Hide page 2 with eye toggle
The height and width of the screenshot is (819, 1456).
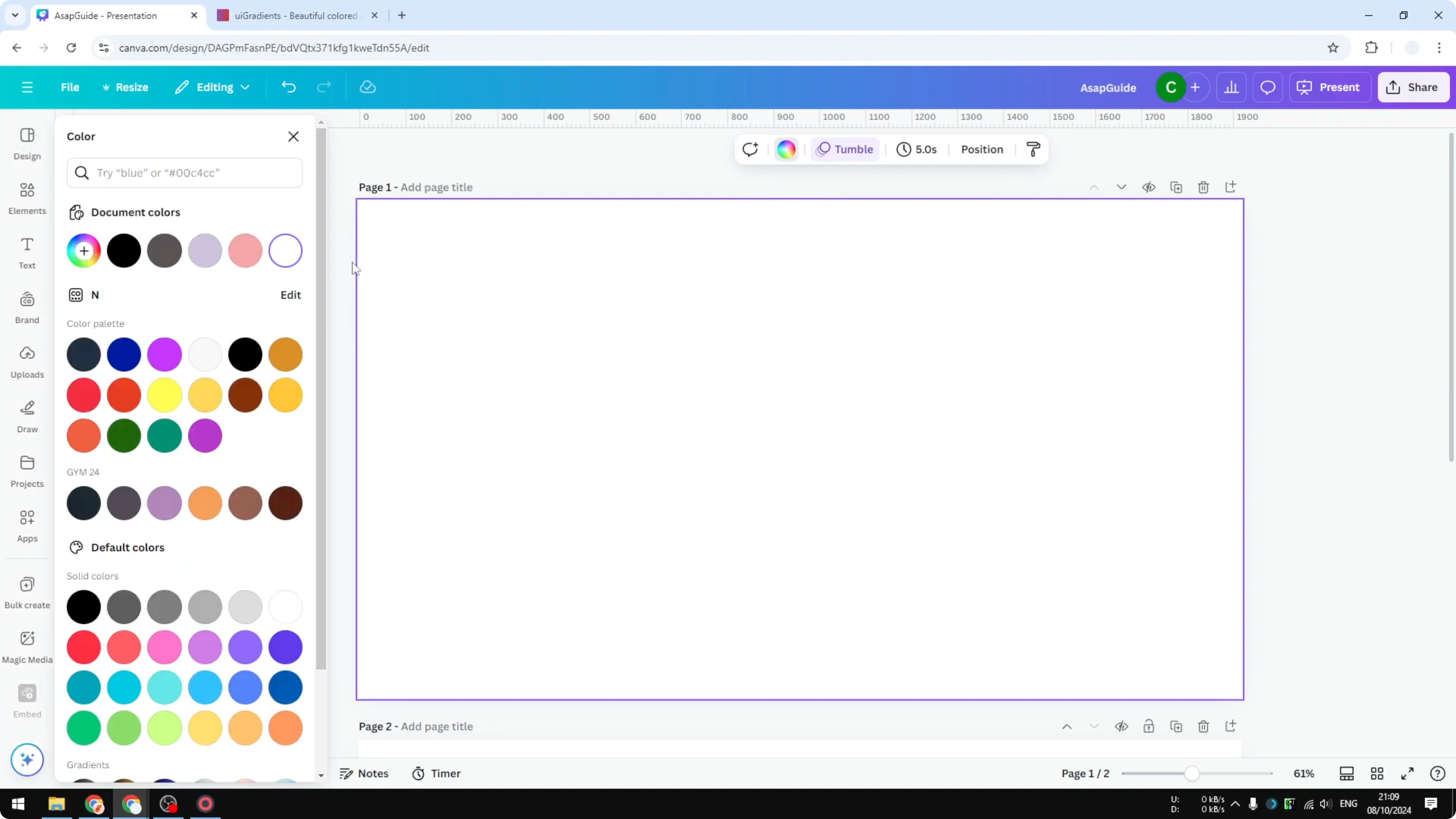point(1122,727)
